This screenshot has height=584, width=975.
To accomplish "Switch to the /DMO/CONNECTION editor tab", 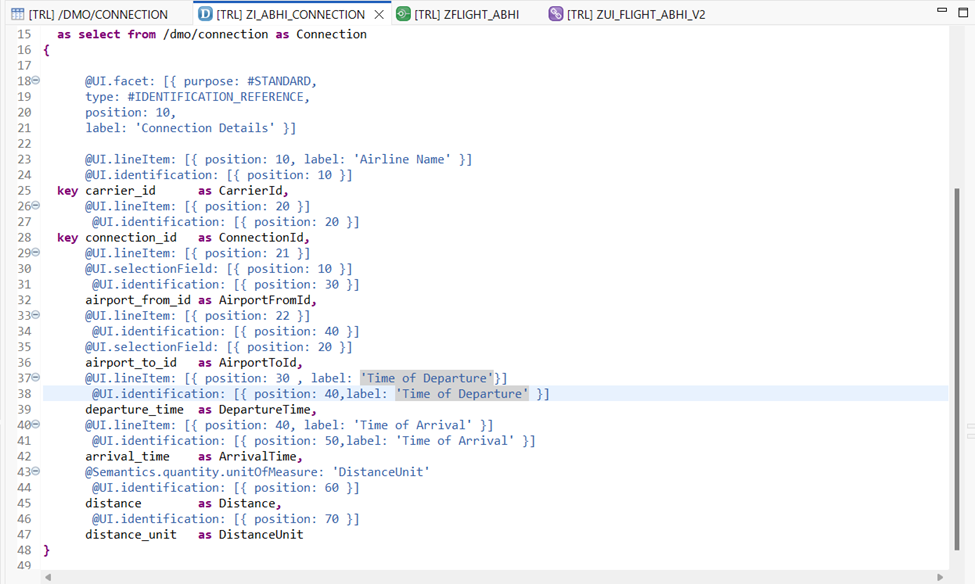I will pyautogui.click(x=98, y=14).
